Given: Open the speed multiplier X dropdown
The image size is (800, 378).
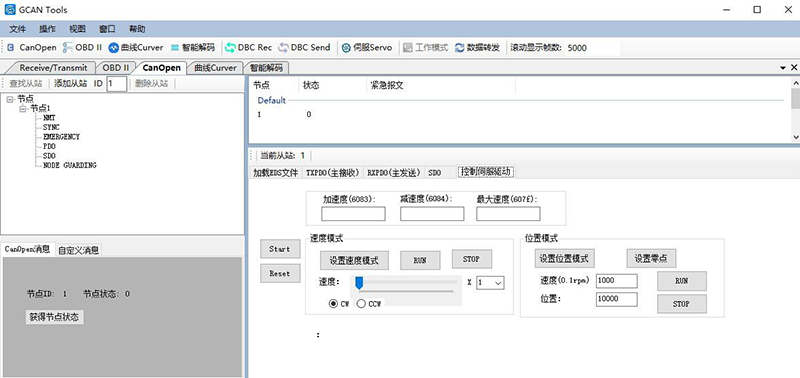Looking at the screenshot, I should (x=490, y=283).
